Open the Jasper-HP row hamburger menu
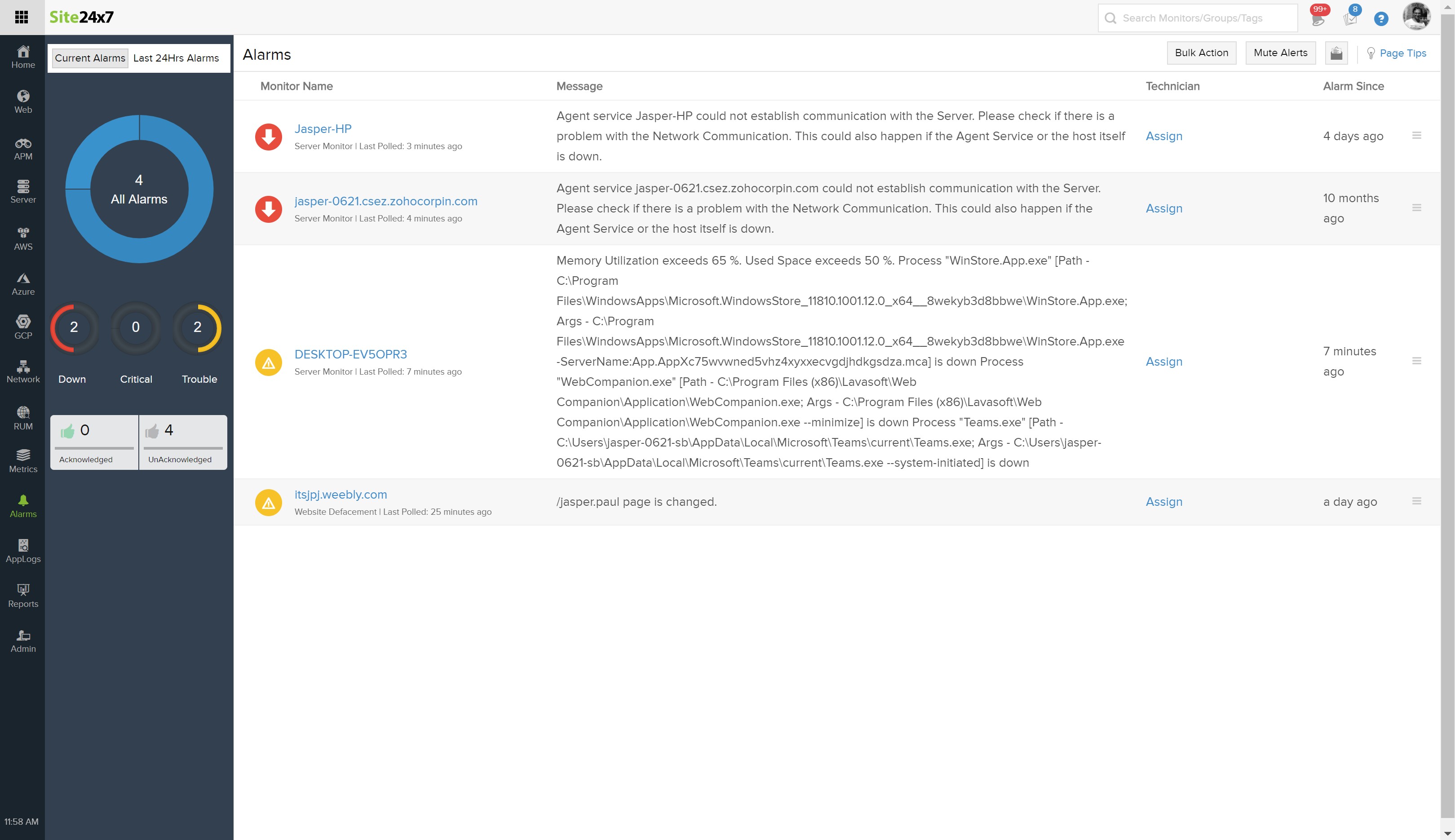The height and width of the screenshot is (840, 1455). pos(1416,136)
